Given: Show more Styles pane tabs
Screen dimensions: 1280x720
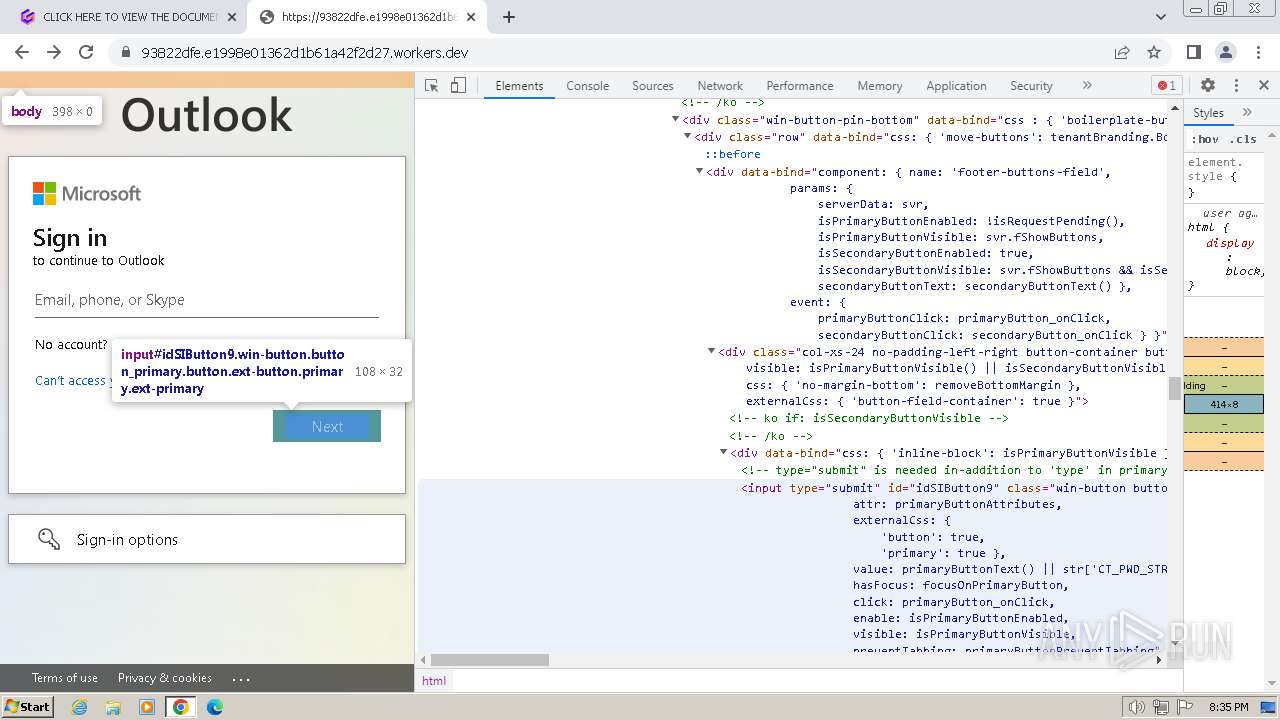Looking at the screenshot, I should (1247, 113).
